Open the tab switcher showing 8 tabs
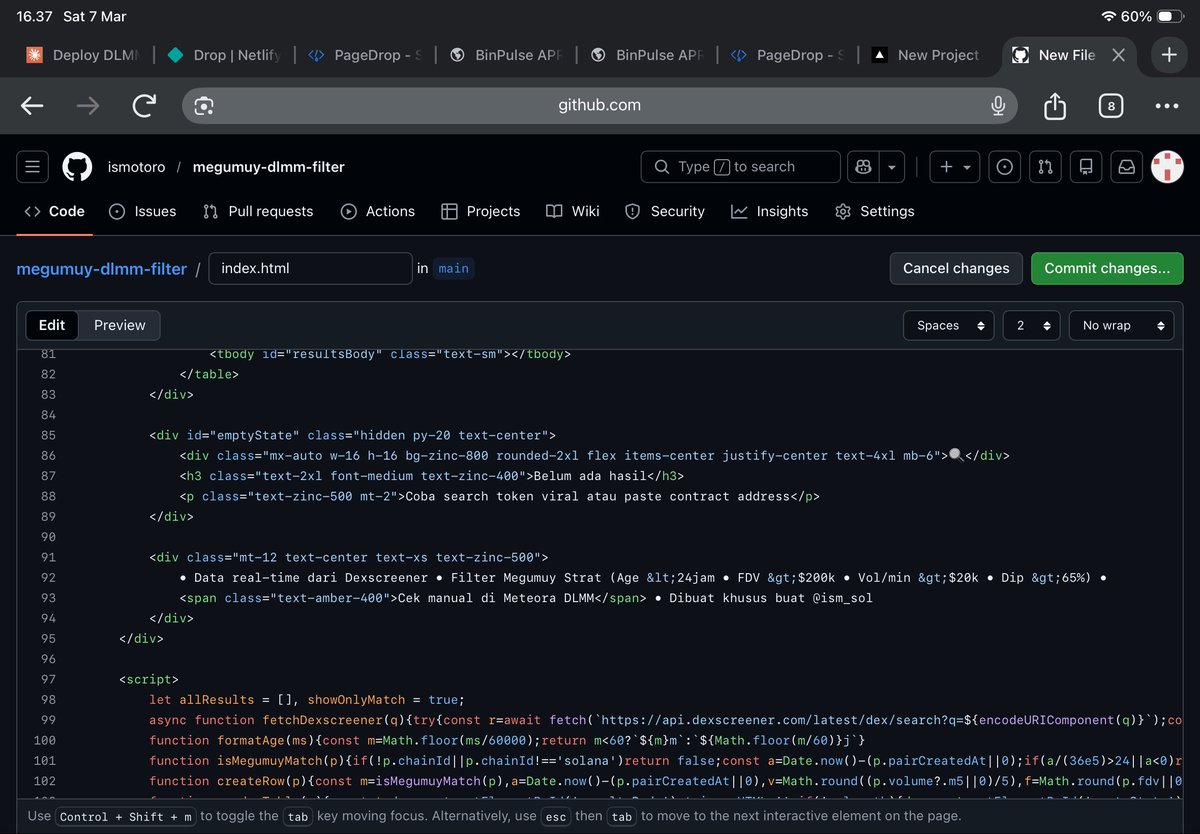This screenshot has width=1200, height=834. point(1111,105)
